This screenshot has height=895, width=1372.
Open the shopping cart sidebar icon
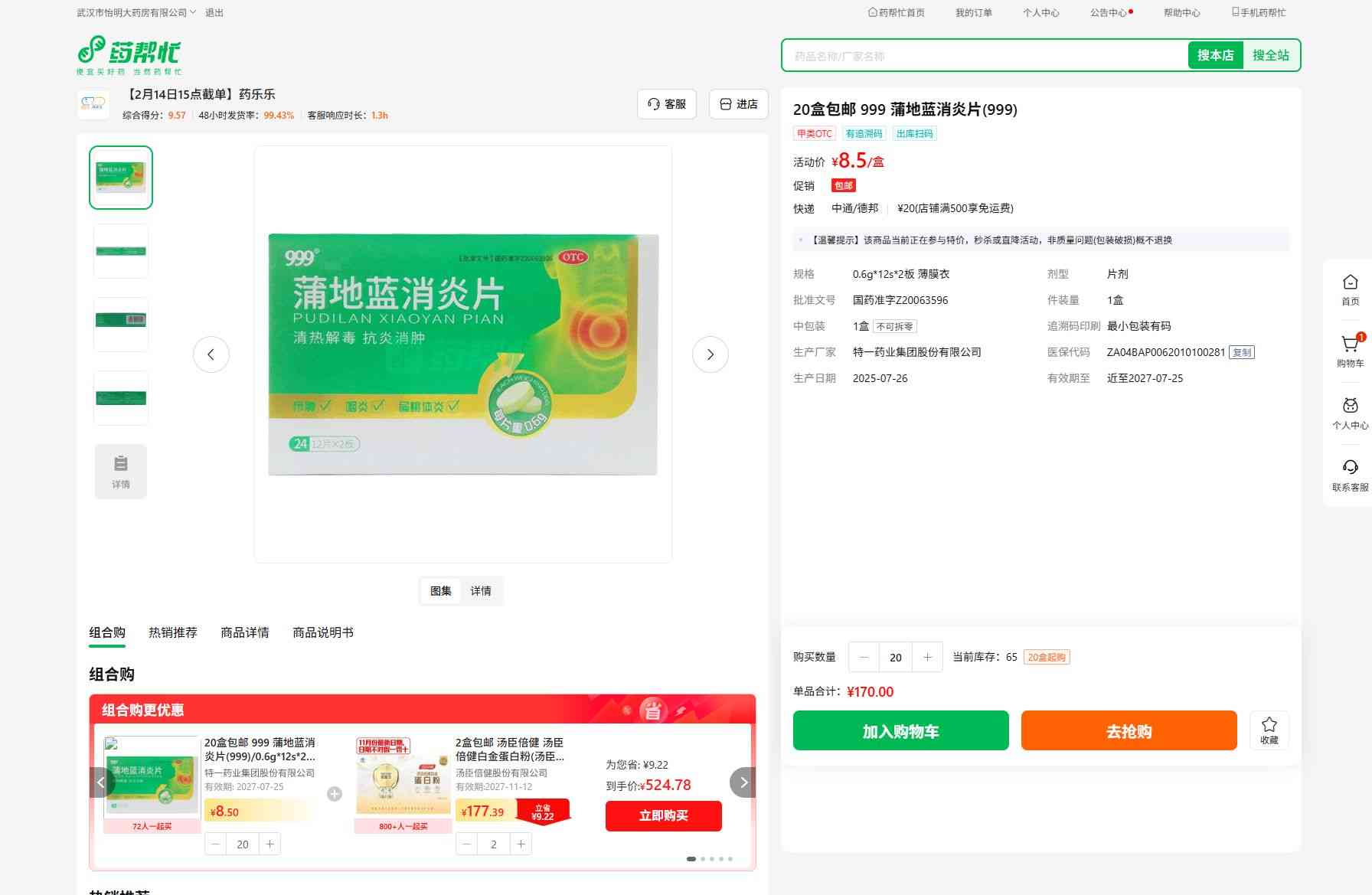(x=1350, y=345)
